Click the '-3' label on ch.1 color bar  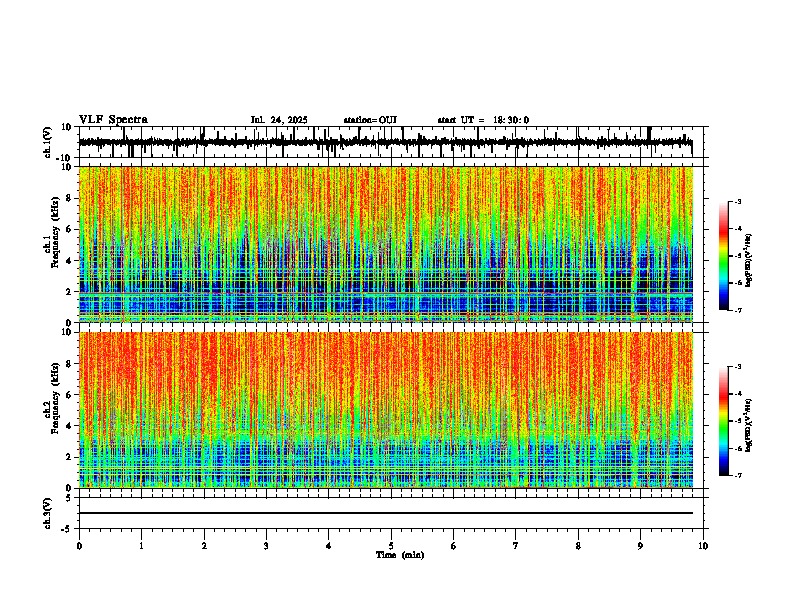pos(737,201)
